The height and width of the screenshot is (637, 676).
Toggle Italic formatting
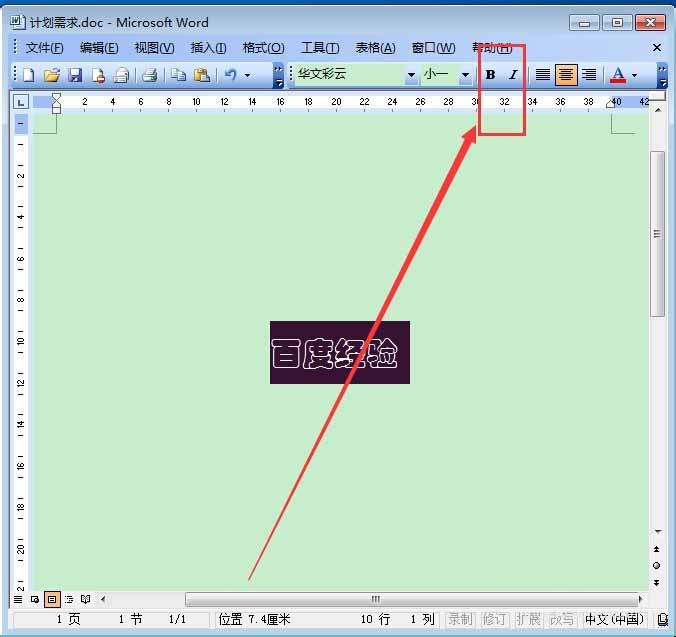(x=513, y=75)
